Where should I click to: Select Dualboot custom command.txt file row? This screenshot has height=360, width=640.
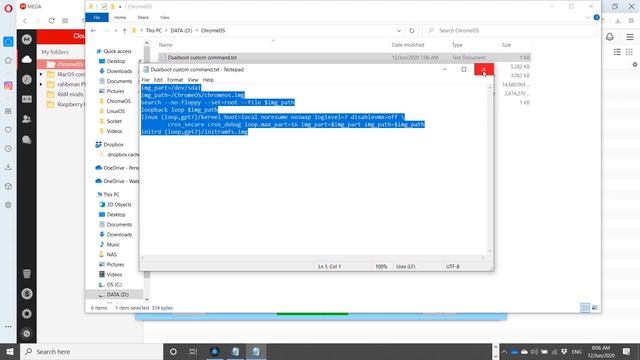pos(344,58)
